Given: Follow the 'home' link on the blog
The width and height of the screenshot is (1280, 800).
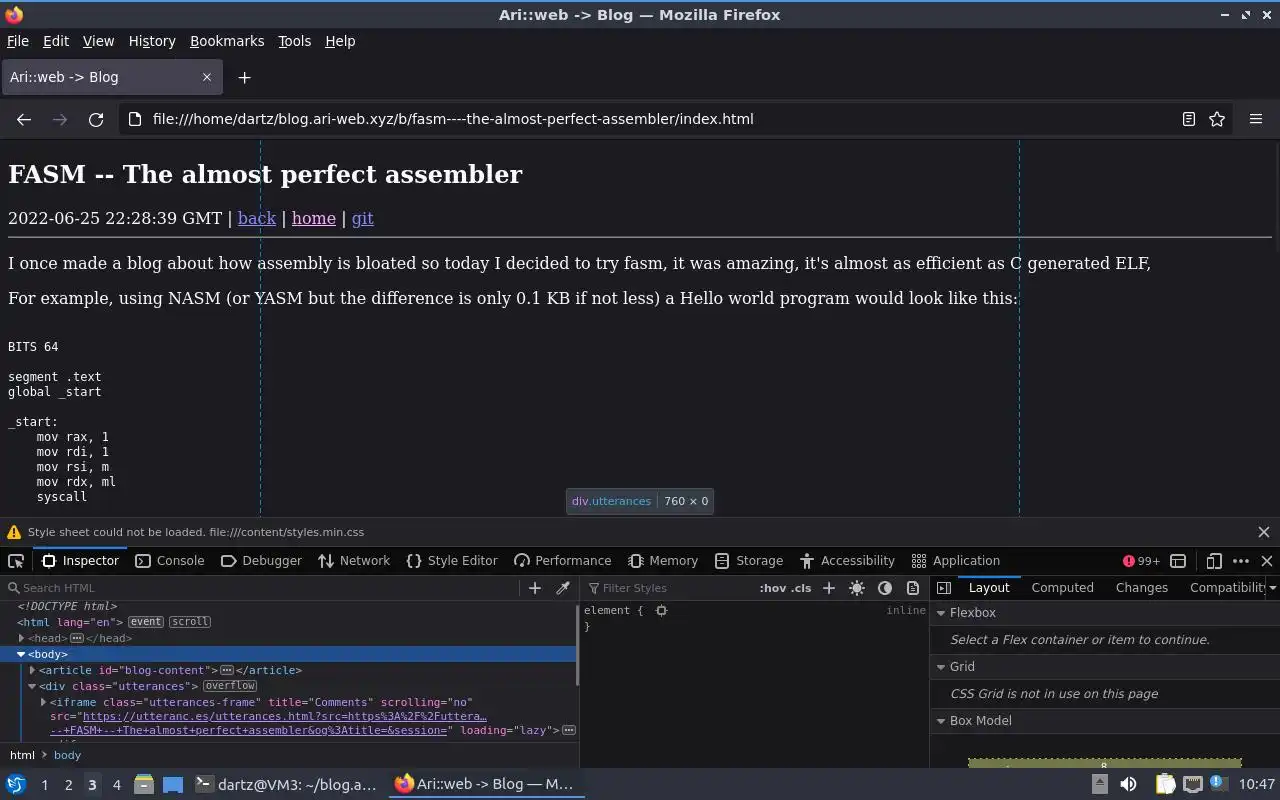Looking at the screenshot, I should 314,218.
